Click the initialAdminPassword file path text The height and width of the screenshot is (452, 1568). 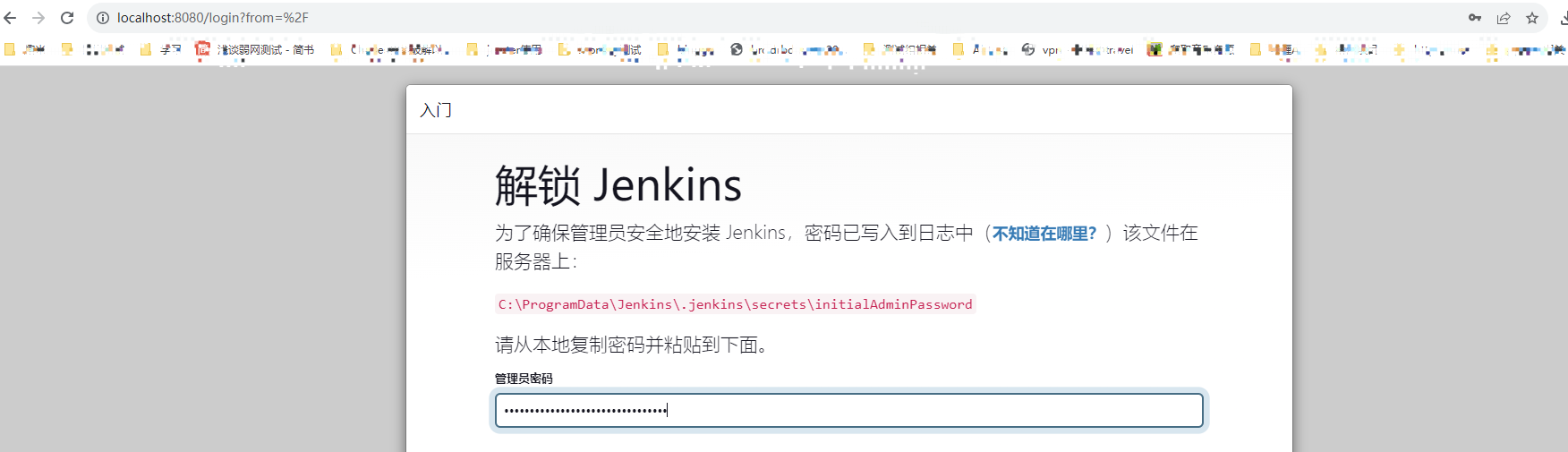pos(735,304)
